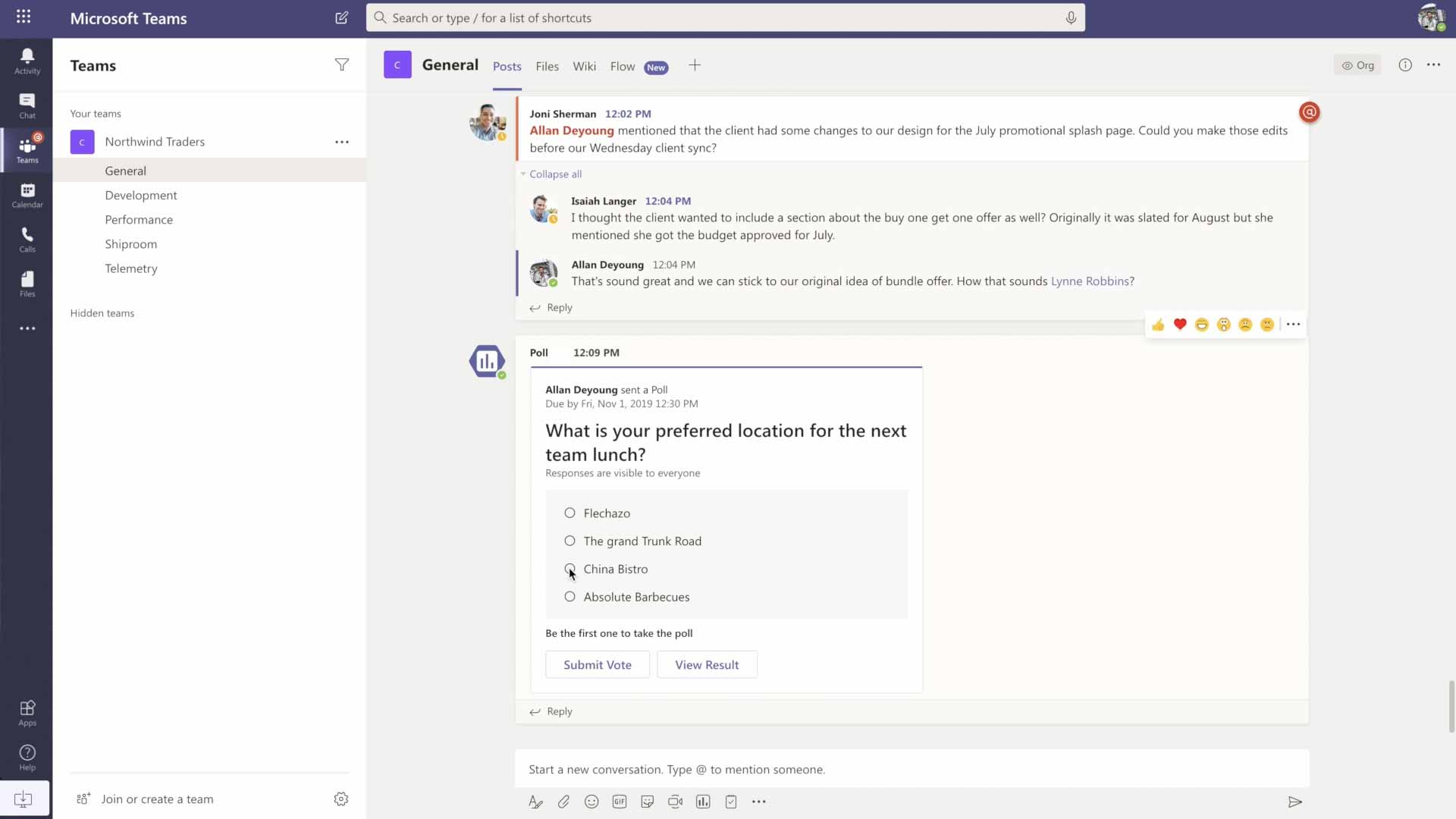Insert a GIF from compose toolbar
The width and height of the screenshot is (1456, 819).
[x=620, y=802]
